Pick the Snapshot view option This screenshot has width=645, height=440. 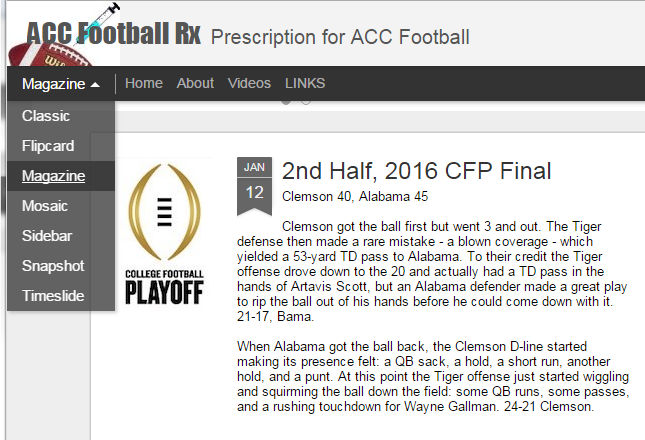(x=53, y=266)
